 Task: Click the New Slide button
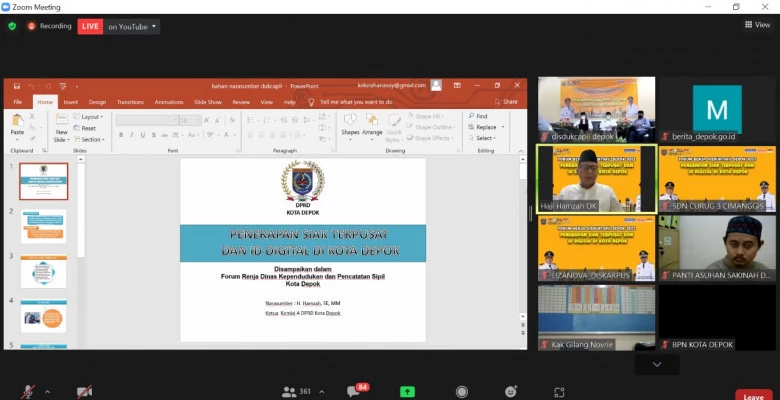(62, 128)
